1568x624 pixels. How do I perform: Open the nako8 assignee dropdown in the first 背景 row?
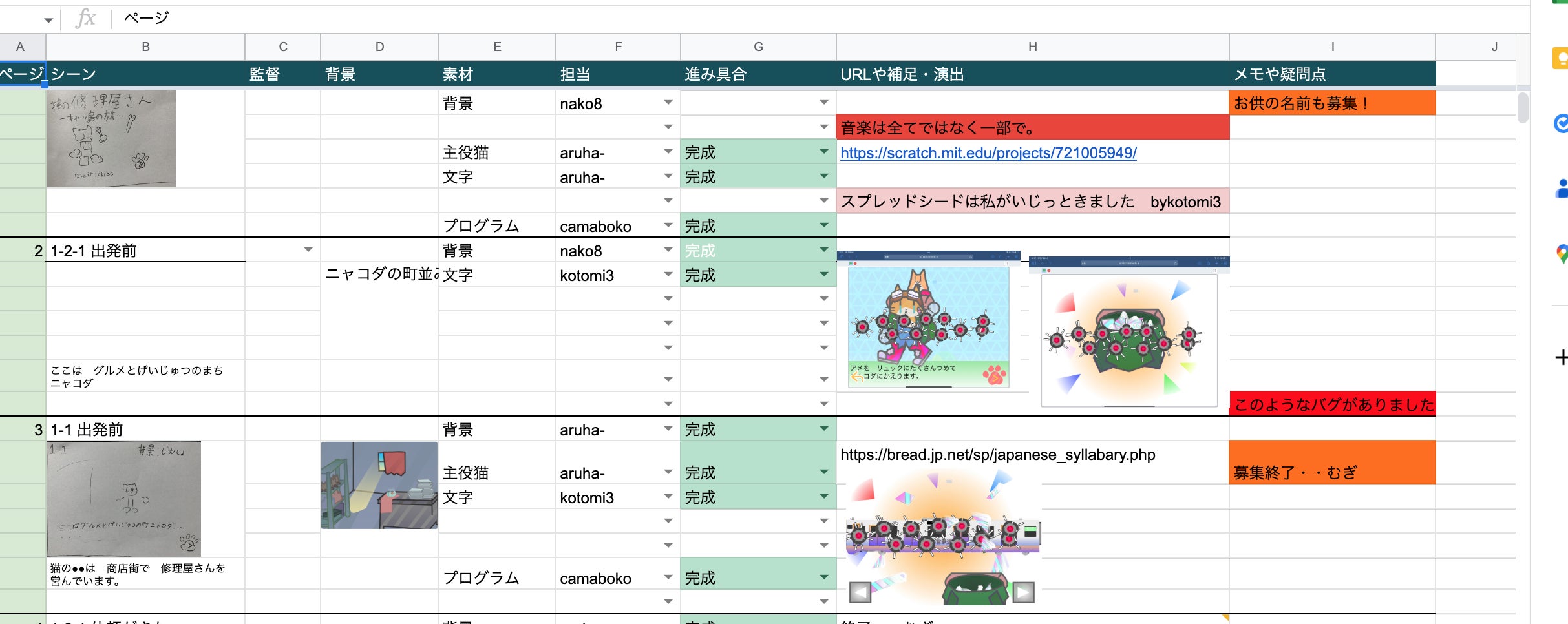click(x=668, y=103)
